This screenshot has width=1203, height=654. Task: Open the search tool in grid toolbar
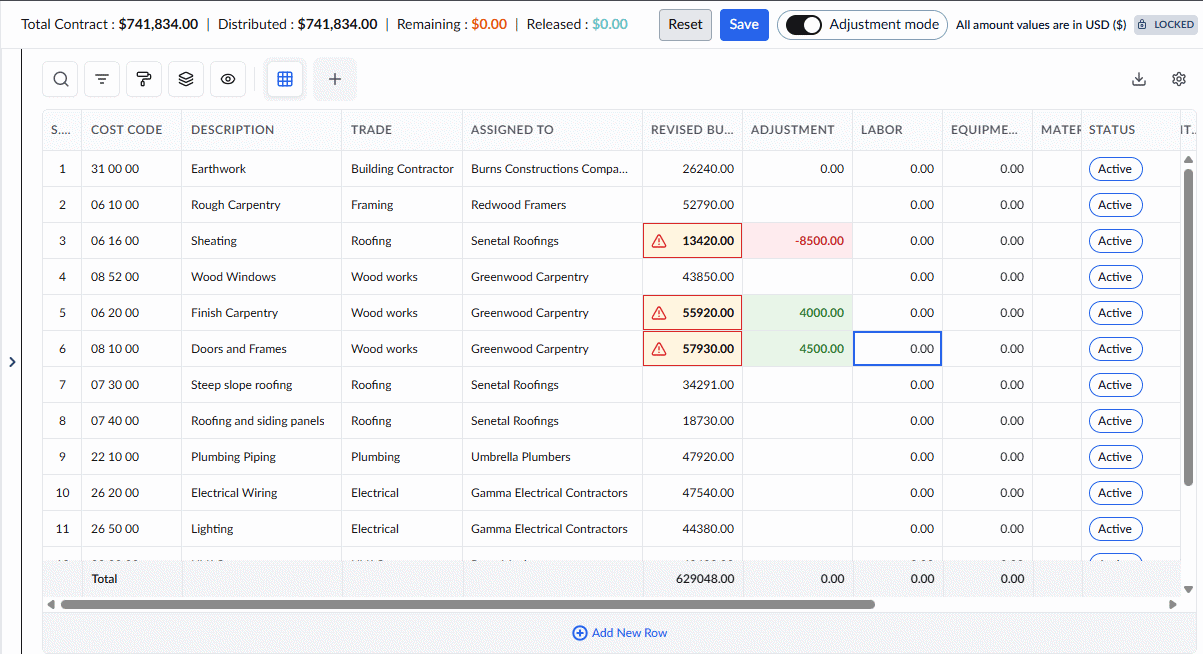pyautogui.click(x=60, y=79)
